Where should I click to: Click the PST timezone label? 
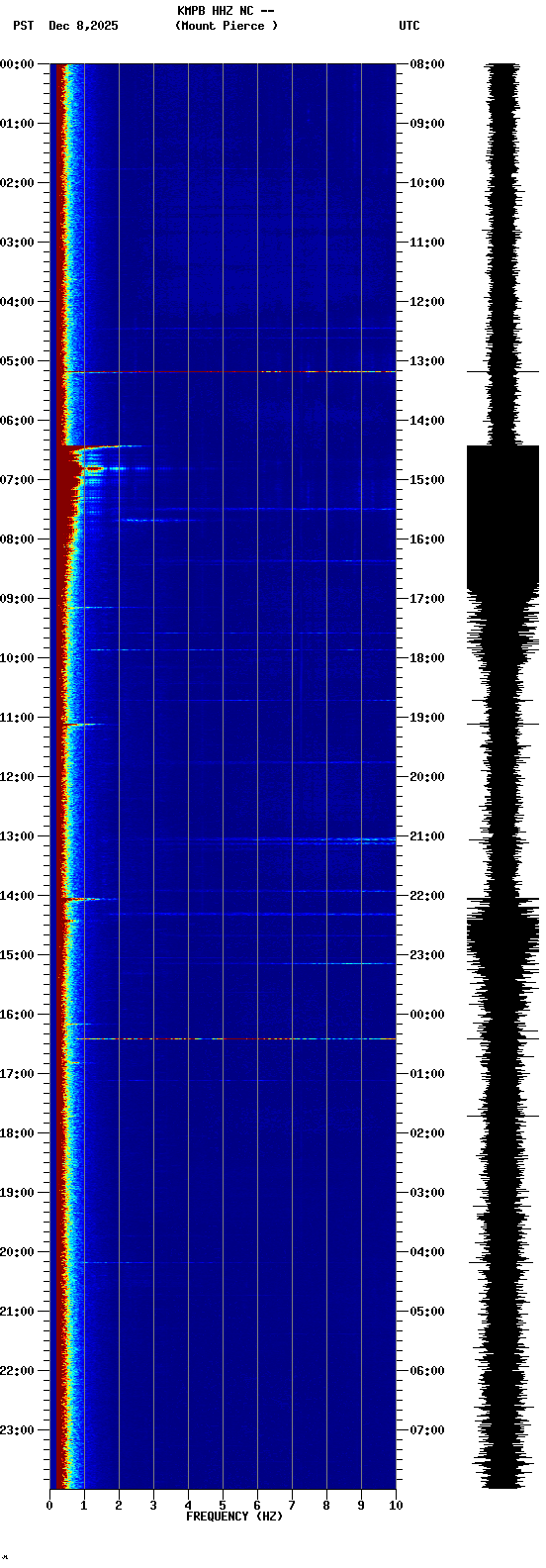(x=23, y=26)
